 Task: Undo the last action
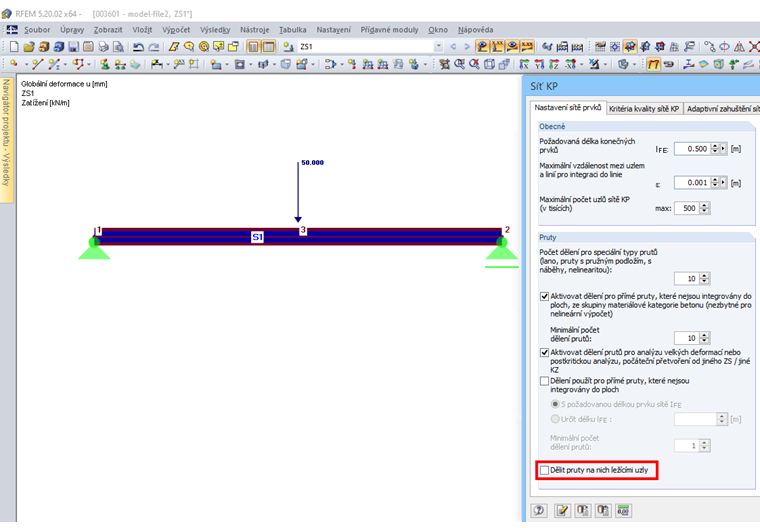tap(139, 47)
